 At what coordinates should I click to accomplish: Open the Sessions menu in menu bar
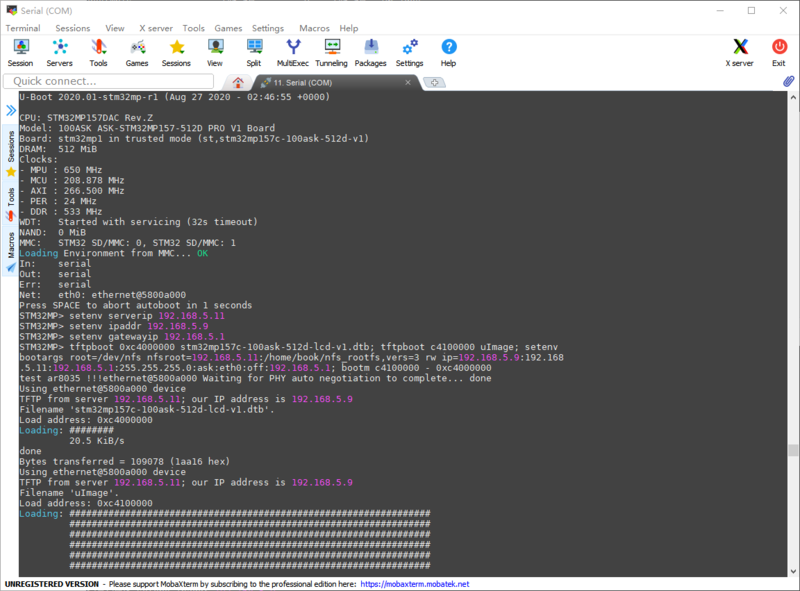(72, 28)
